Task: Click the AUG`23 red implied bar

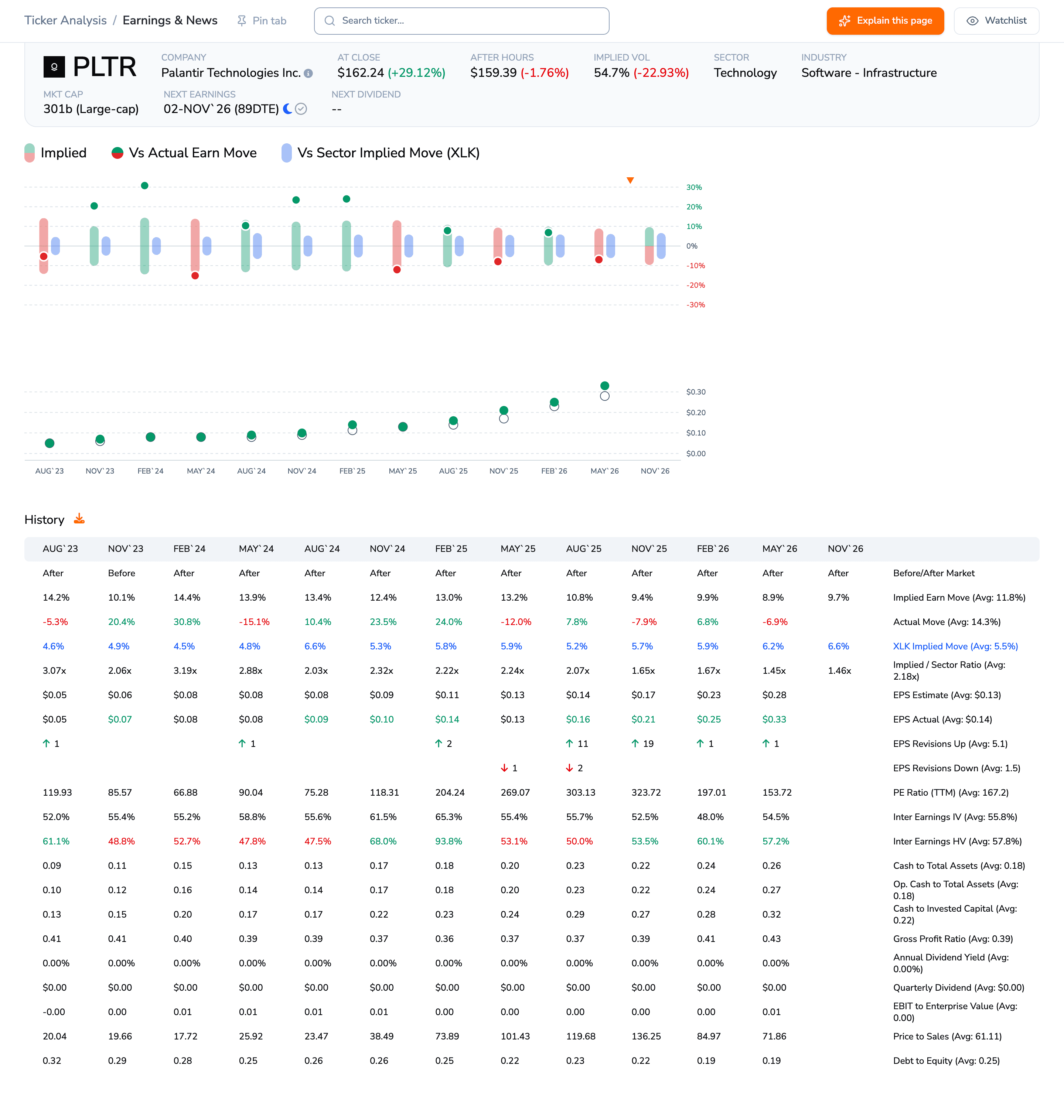Action: [x=44, y=246]
